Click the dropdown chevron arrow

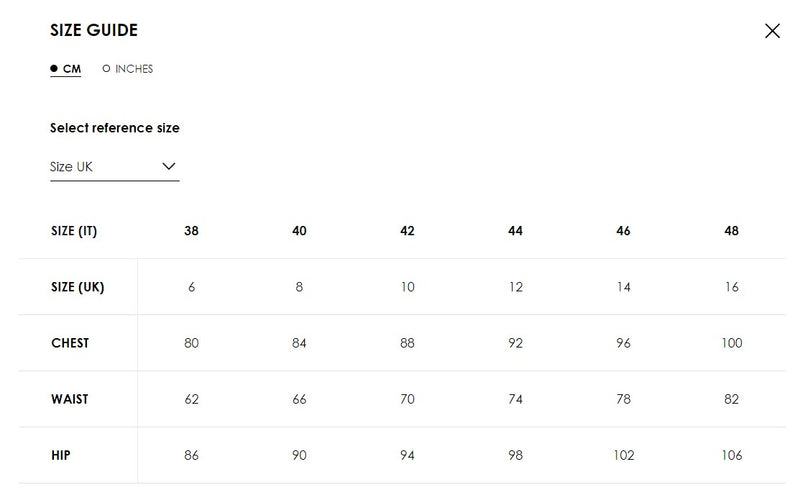[168, 166]
